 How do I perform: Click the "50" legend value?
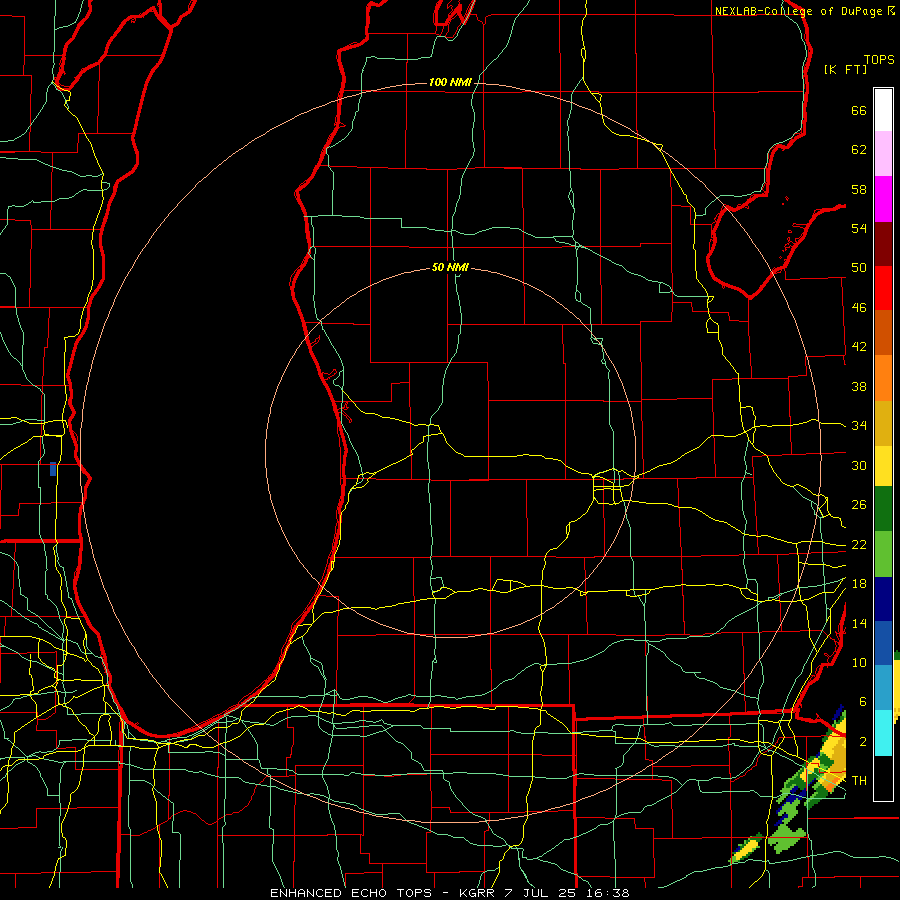click(x=859, y=268)
